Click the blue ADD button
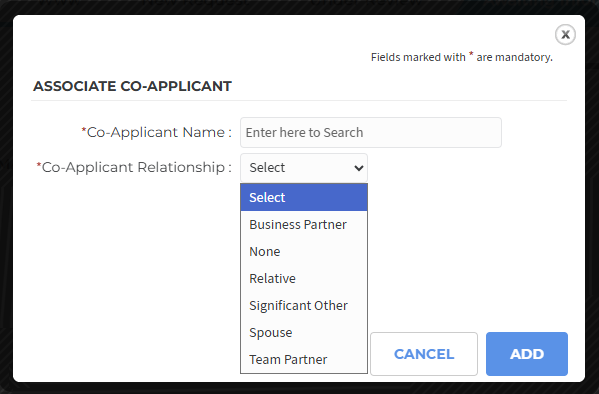This screenshot has width=599, height=394. click(x=527, y=354)
